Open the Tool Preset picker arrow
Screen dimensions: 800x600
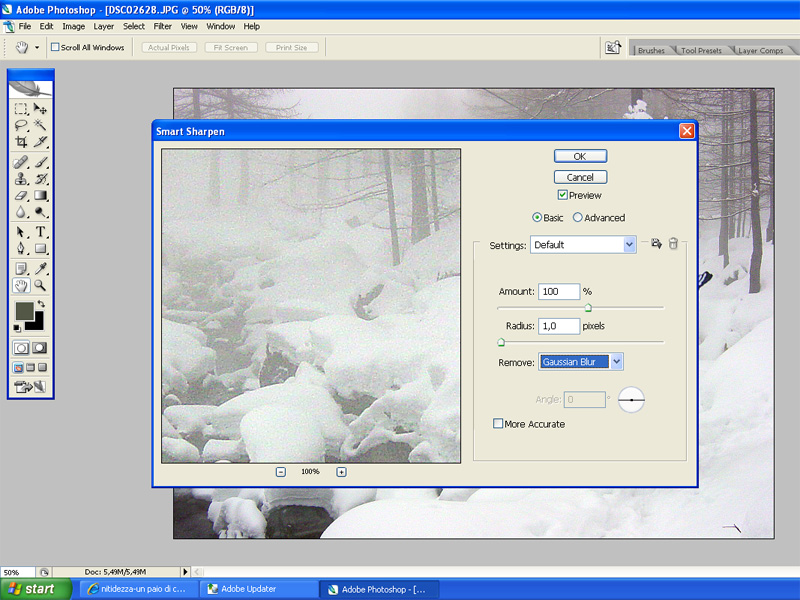38,47
